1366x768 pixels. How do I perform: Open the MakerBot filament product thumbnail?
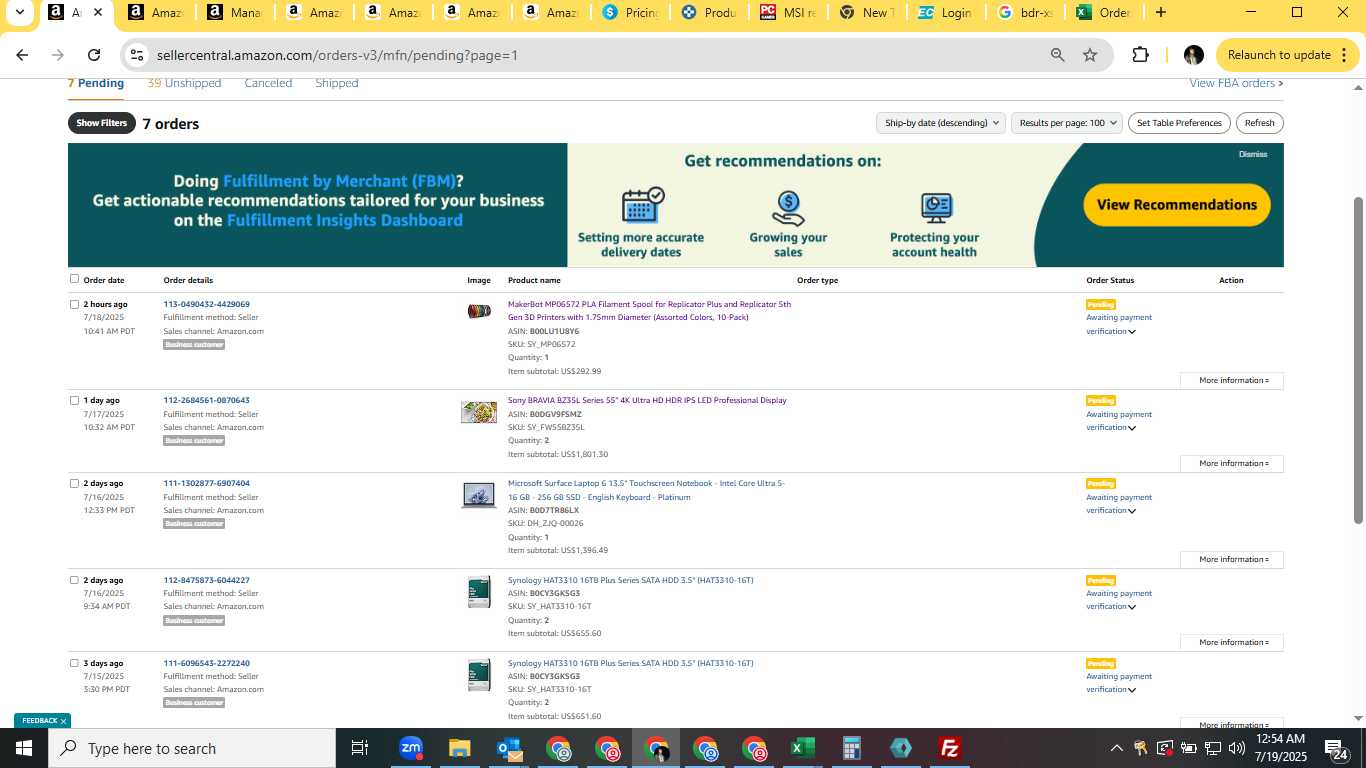click(x=479, y=311)
